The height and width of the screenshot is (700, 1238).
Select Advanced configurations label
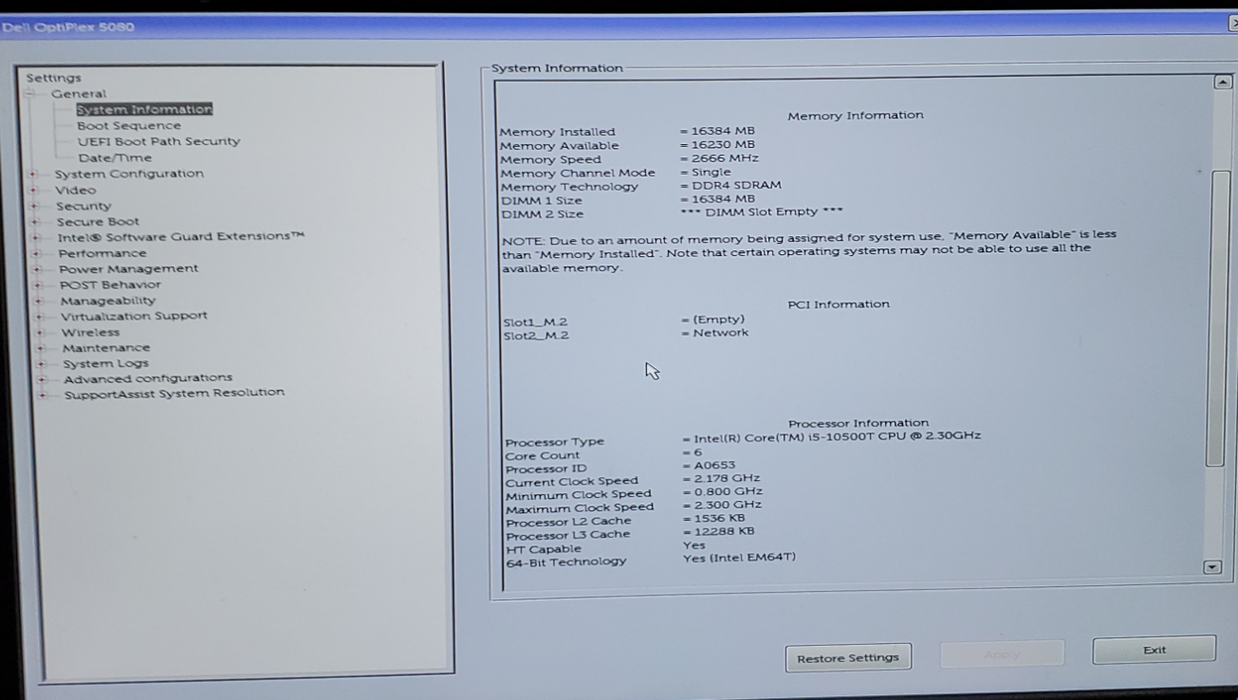(x=148, y=379)
